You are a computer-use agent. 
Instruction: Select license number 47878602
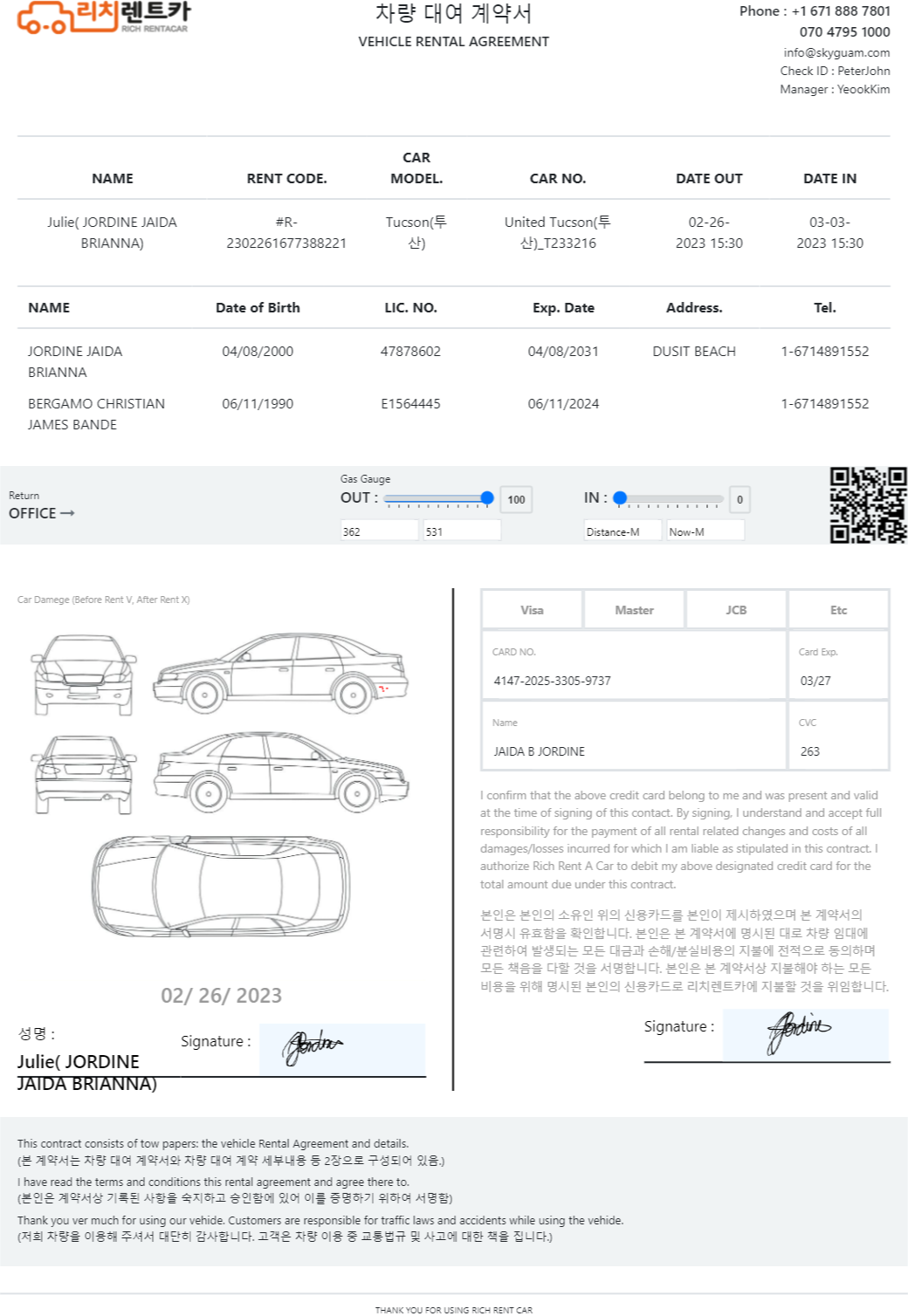click(410, 352)
